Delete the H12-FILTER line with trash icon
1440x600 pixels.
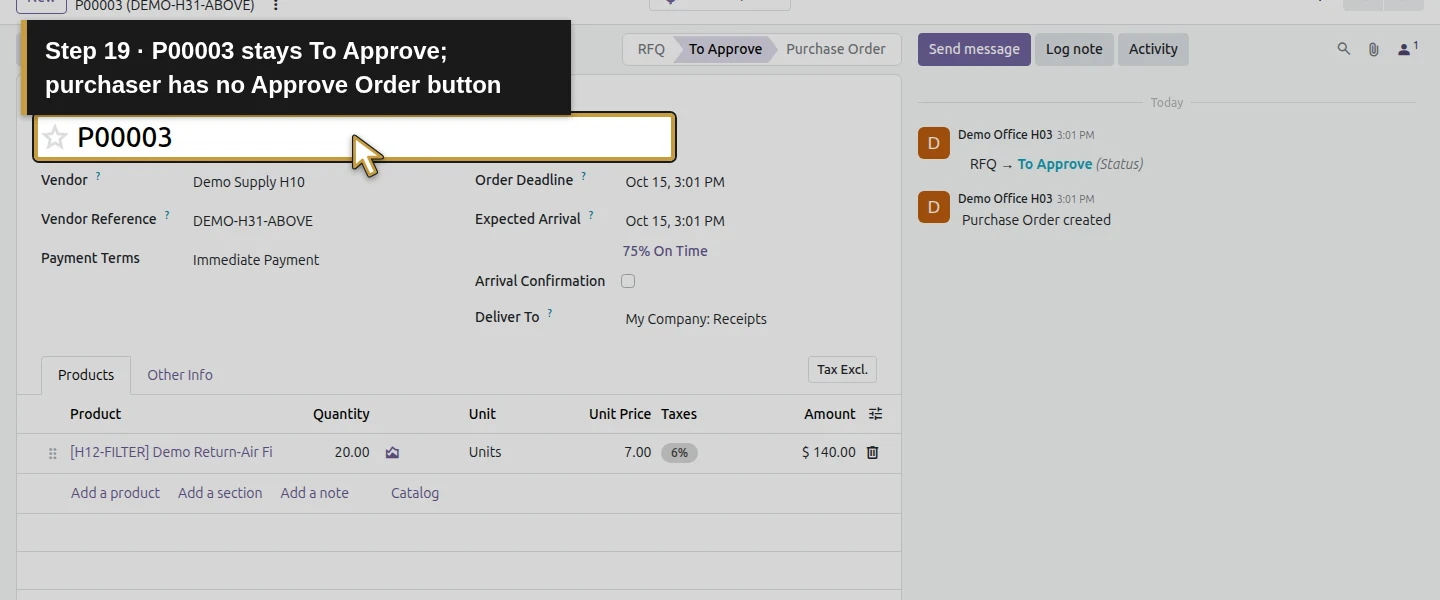click(x=872, y=452)
